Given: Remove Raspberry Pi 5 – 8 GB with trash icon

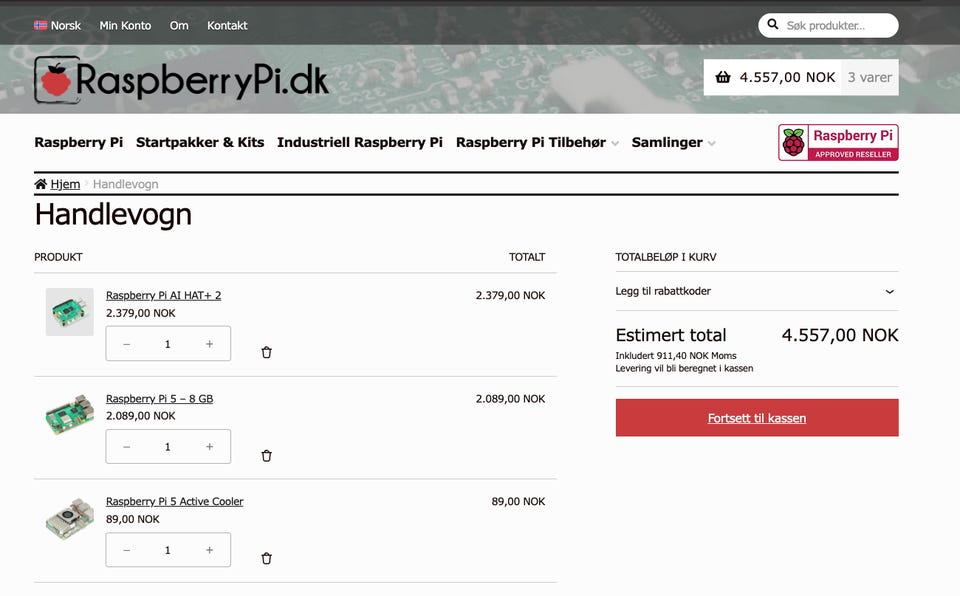Looking at the screenshot, I should click(x=266, y=456).
